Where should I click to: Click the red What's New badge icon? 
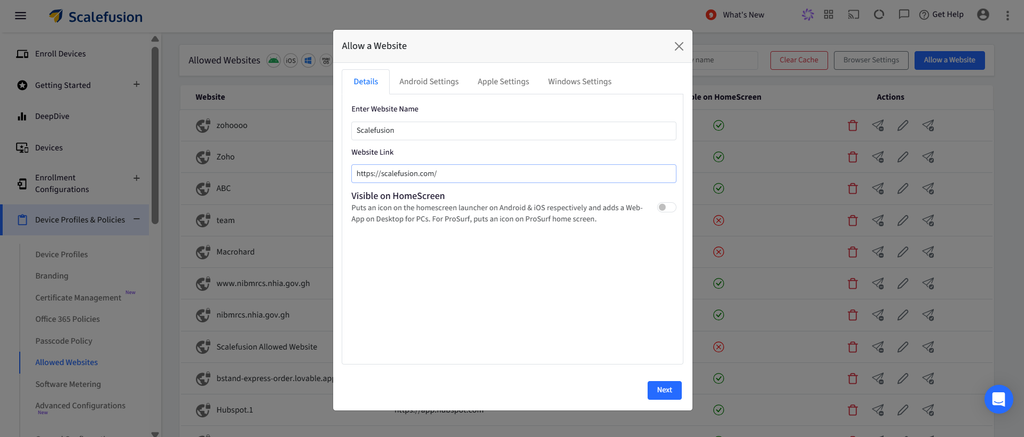(x=711, y=15)
